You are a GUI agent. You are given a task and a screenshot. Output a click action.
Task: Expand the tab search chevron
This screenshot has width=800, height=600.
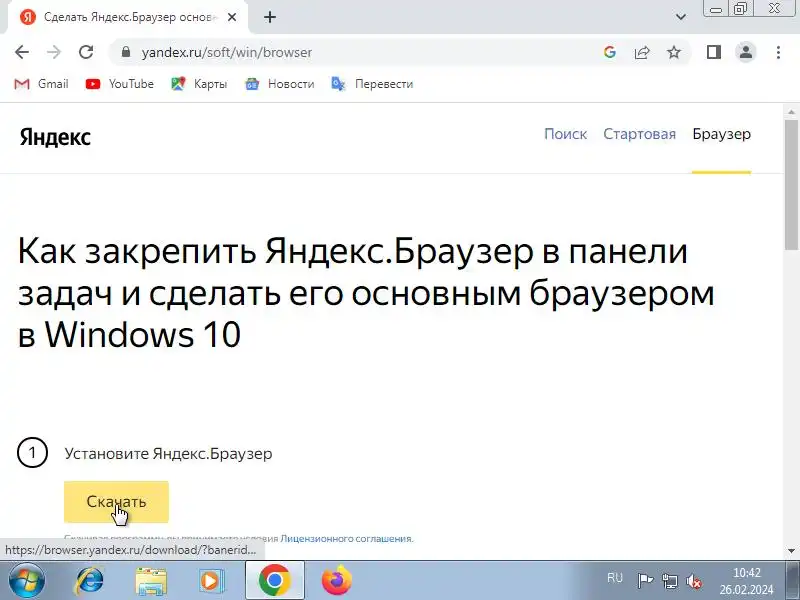[681, 17]
